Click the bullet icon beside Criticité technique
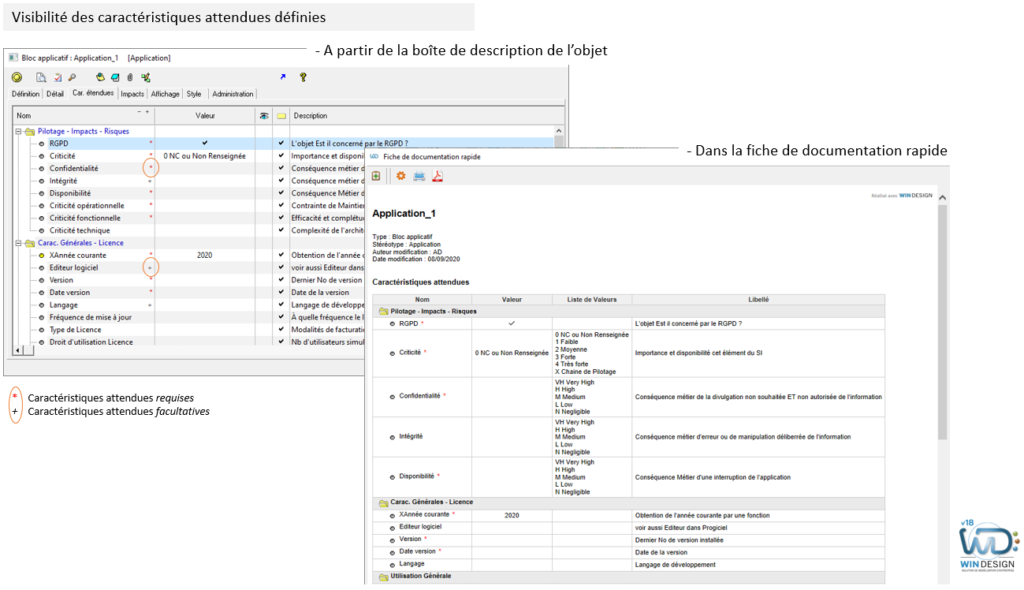 [x=41, y=231]
